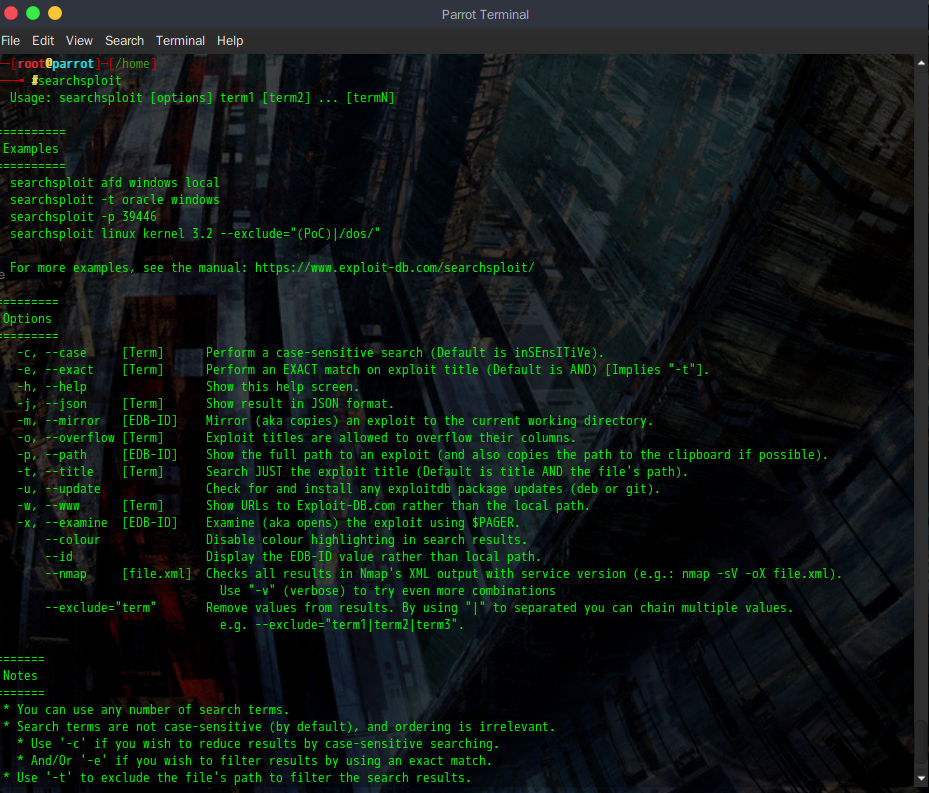The image size is (929, 793).
Task: Click the Parrot Terminal title bar text
Action: [485, 13]
